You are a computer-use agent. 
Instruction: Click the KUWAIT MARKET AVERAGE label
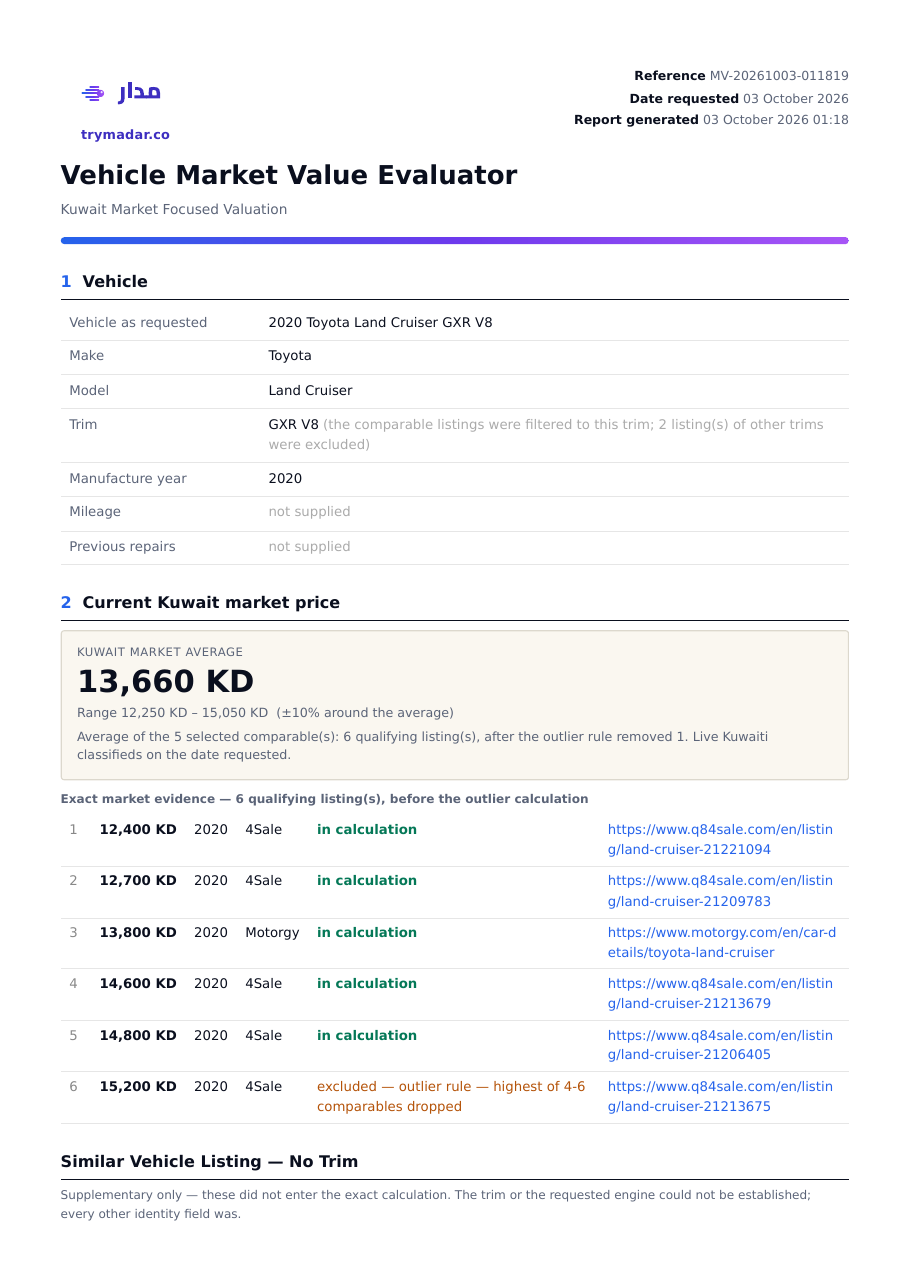(160, 652)
